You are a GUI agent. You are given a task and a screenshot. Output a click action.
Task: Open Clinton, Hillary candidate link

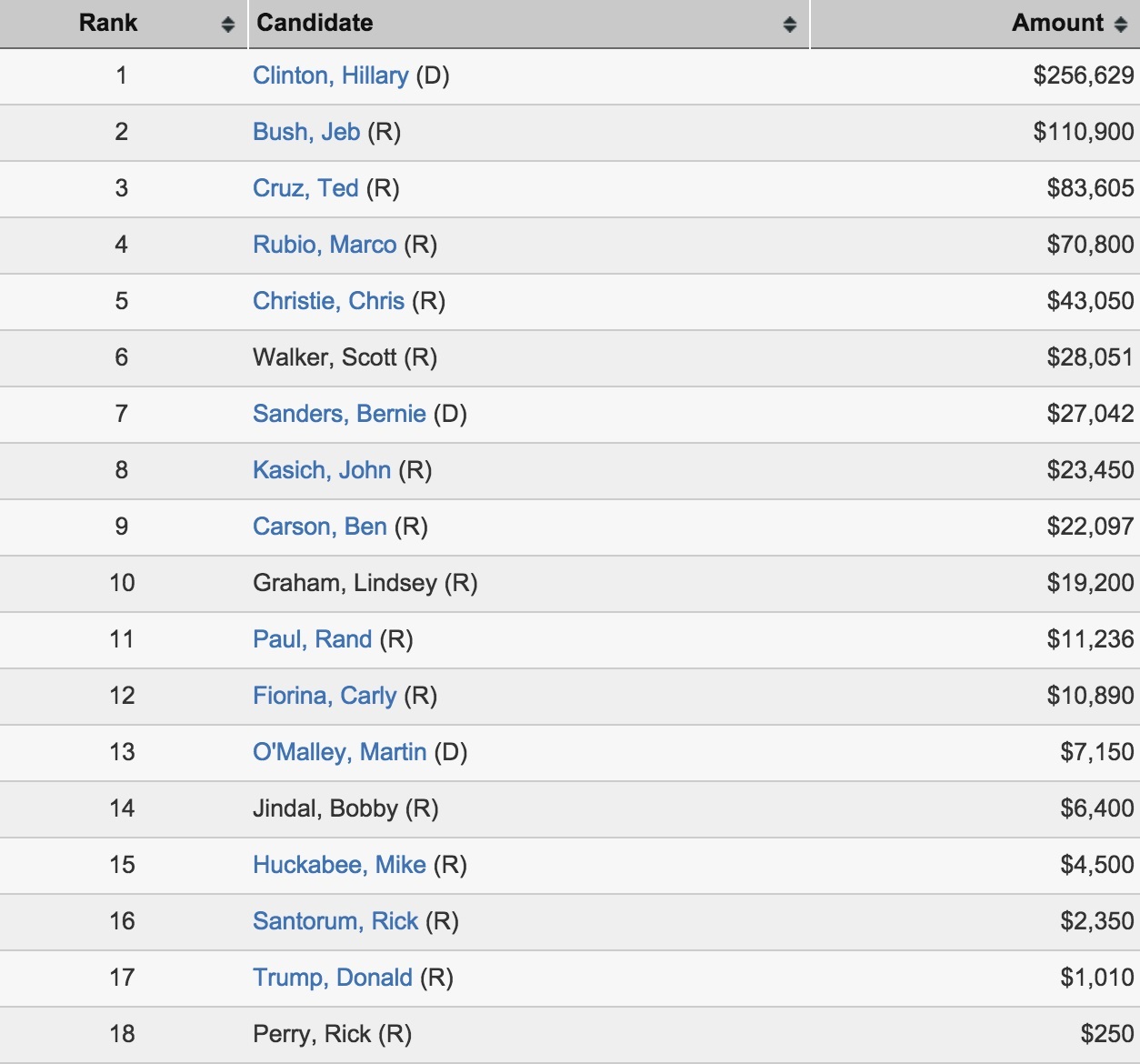(330, 75)
